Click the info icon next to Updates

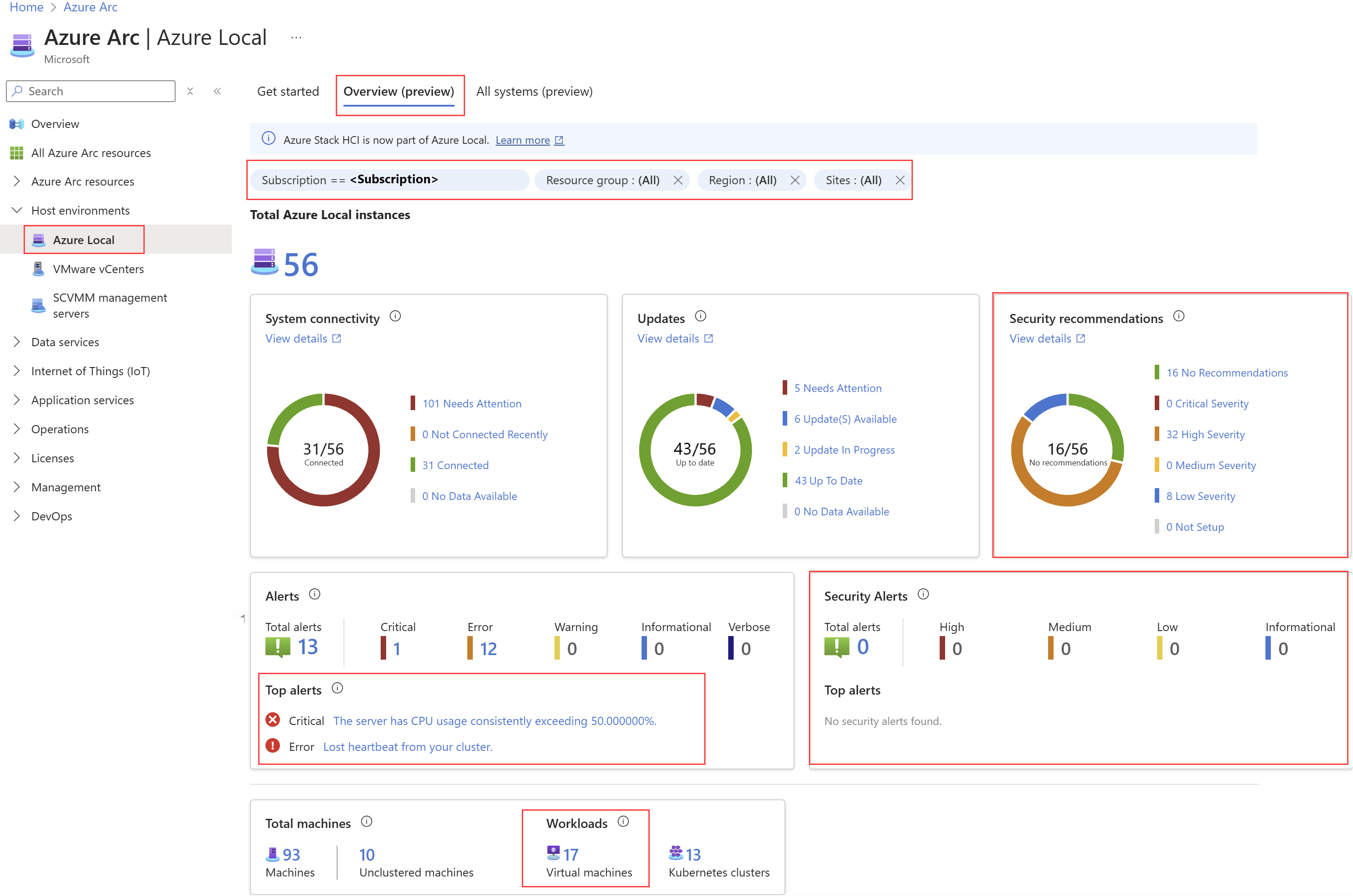(x=701, y=316)
